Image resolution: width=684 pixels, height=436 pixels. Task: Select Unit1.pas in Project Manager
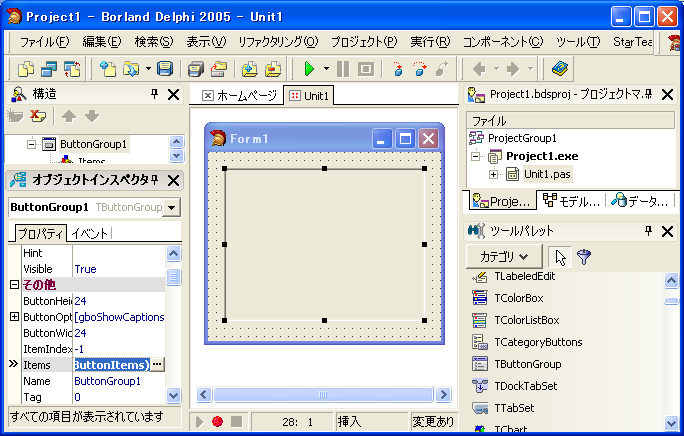tap(547, 174)
